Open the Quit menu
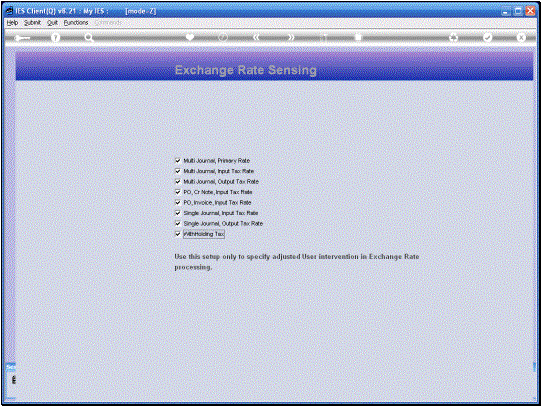 (52, 23)
